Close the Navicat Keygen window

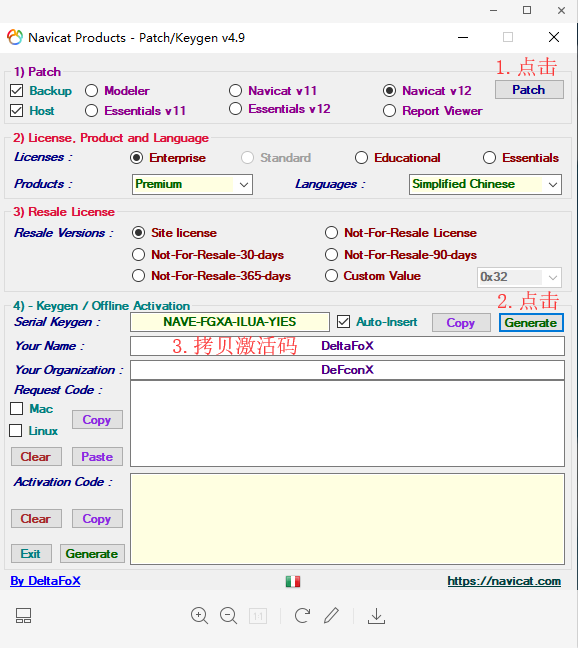pyautogui.click(x=554, y=38)
